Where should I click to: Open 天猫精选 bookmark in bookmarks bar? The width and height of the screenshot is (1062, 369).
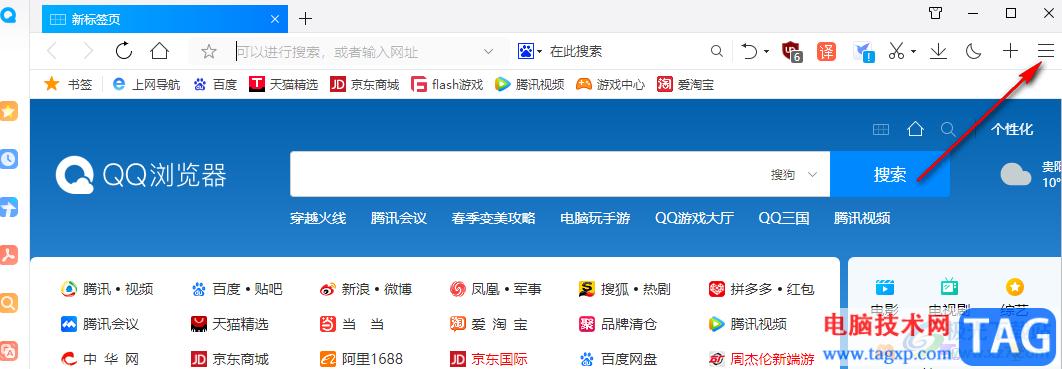[x=284, y=85]
